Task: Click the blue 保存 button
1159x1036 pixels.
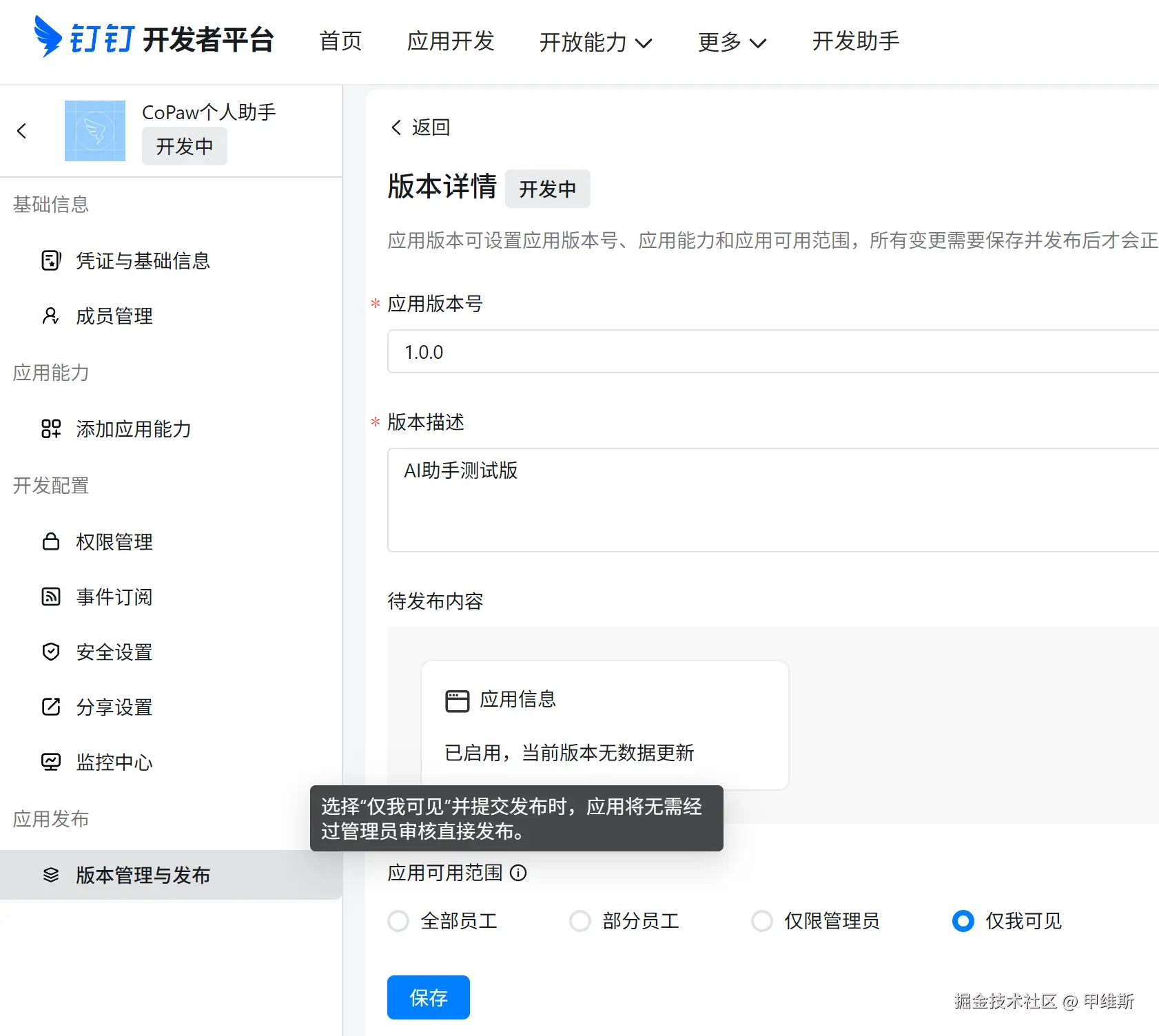Action: [x=429, y=997]
